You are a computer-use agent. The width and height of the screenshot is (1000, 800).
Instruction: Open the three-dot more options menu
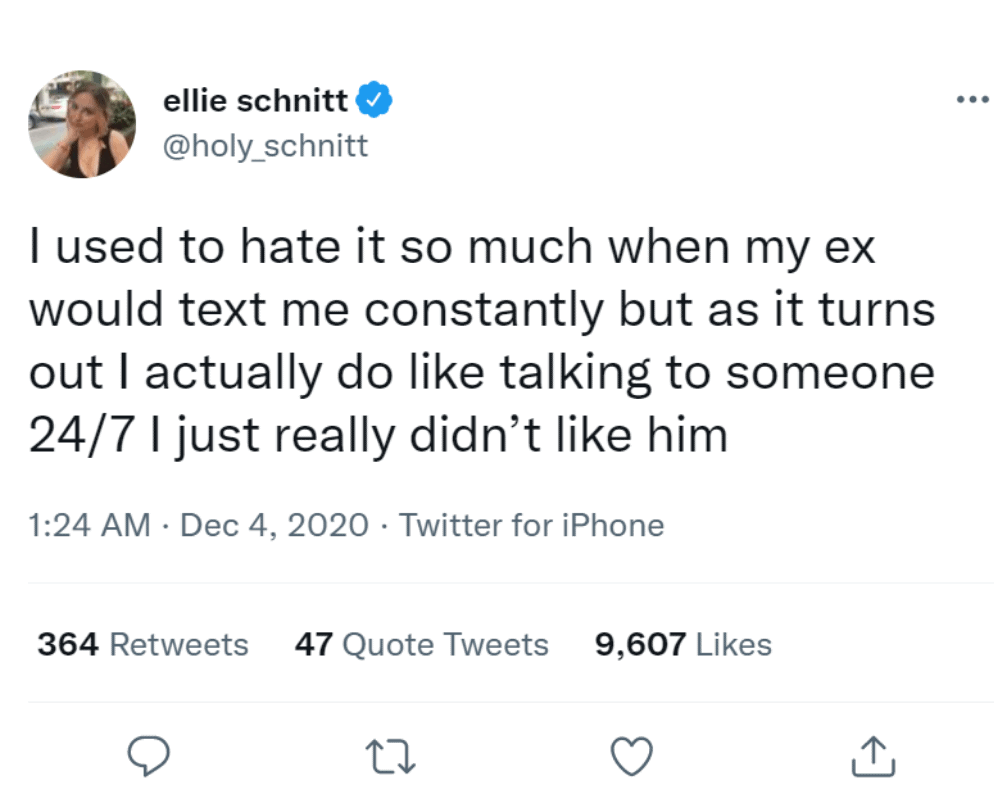click(x=972, y=99)
